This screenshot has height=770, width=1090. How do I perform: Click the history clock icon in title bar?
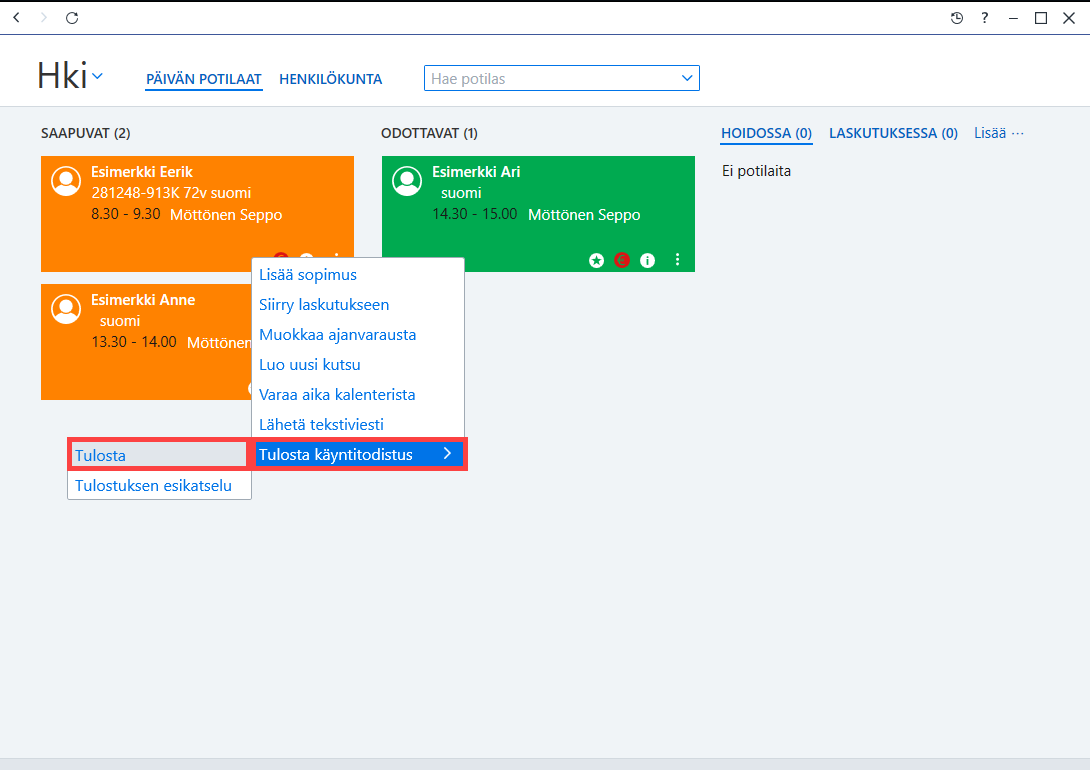957,18
